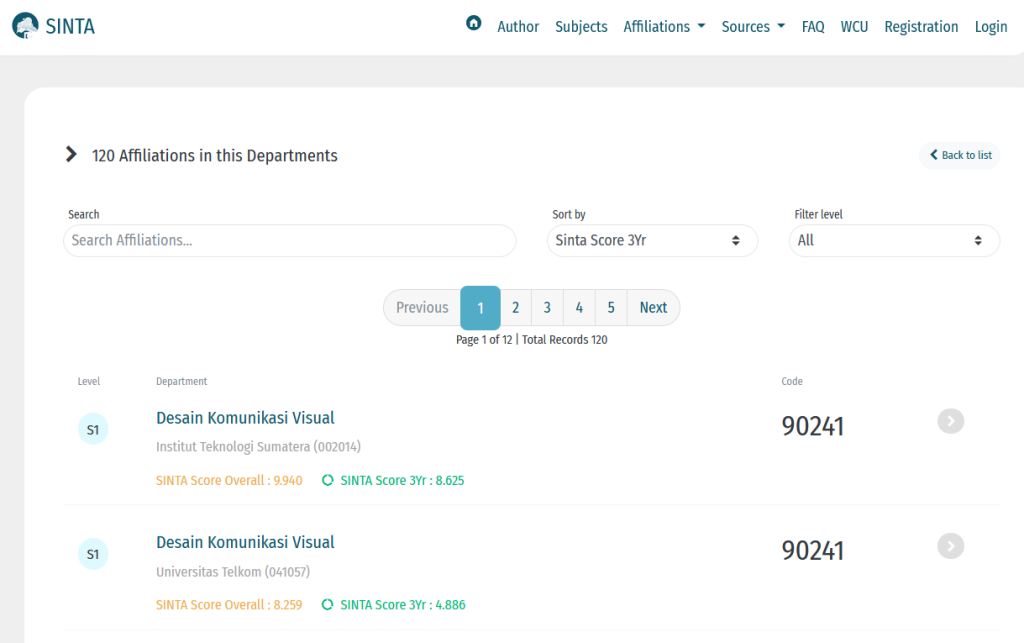The image size is (1024, 643).
Task: Click the Level column header
Action: tap(89, 381)
